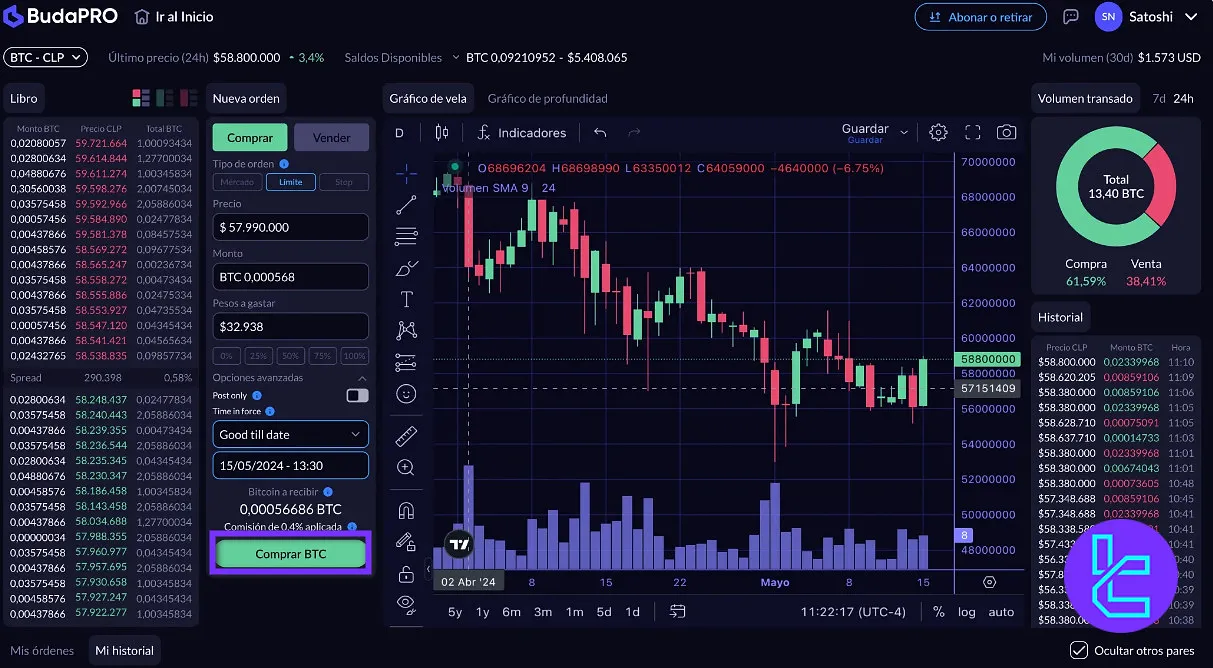Select the crosshair cursor tool

tap(406, 173)
